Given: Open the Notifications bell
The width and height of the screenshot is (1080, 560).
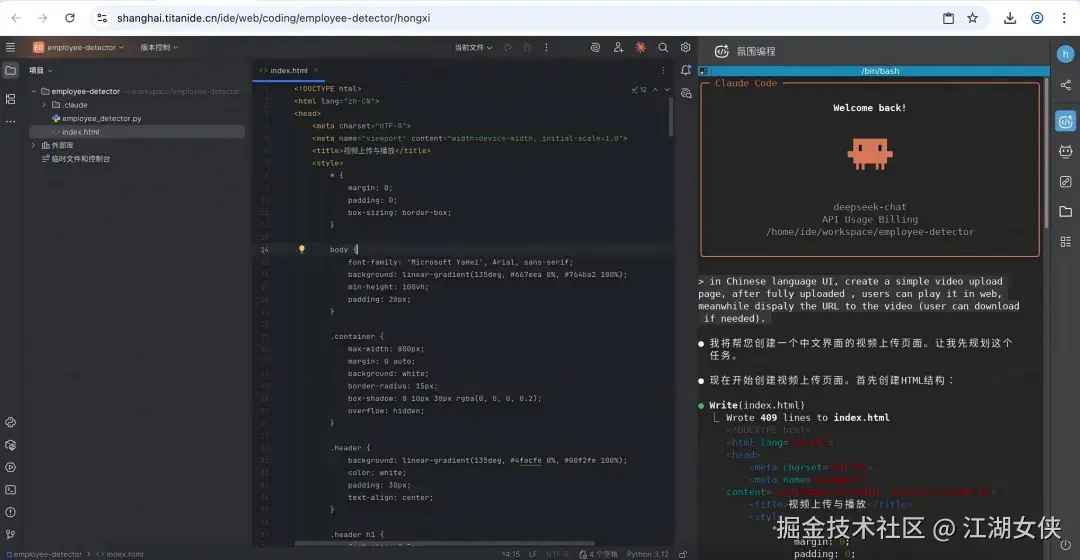Looking at the screenshot, I should click(x=686, y=70).
